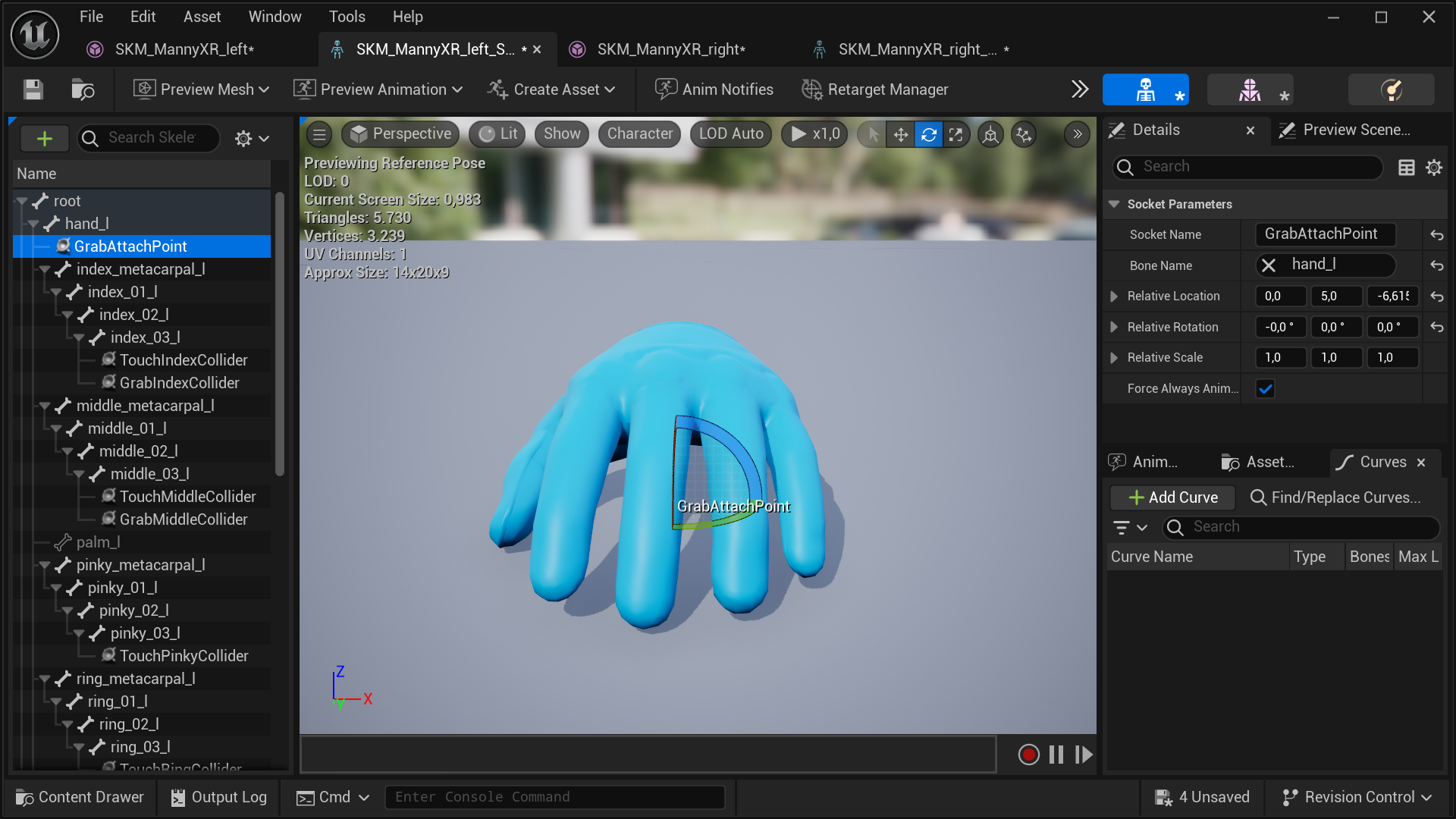Image resolution: width=1456 pixels, height=819 pixels.
Task: Select the rotate transform tool in viewport
Action: (928, 134)
